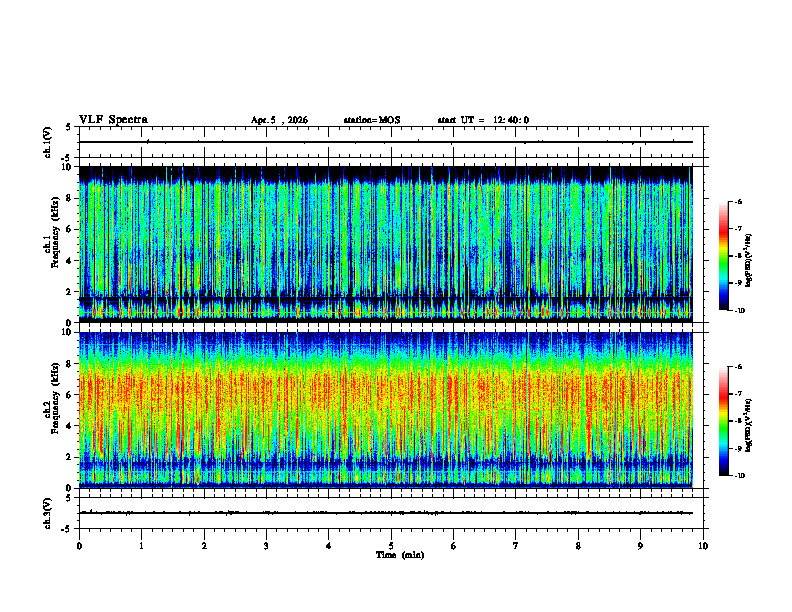Click the time axis tick label 1
The height and width of the screenshot is (612, 792).
[141, 546]
